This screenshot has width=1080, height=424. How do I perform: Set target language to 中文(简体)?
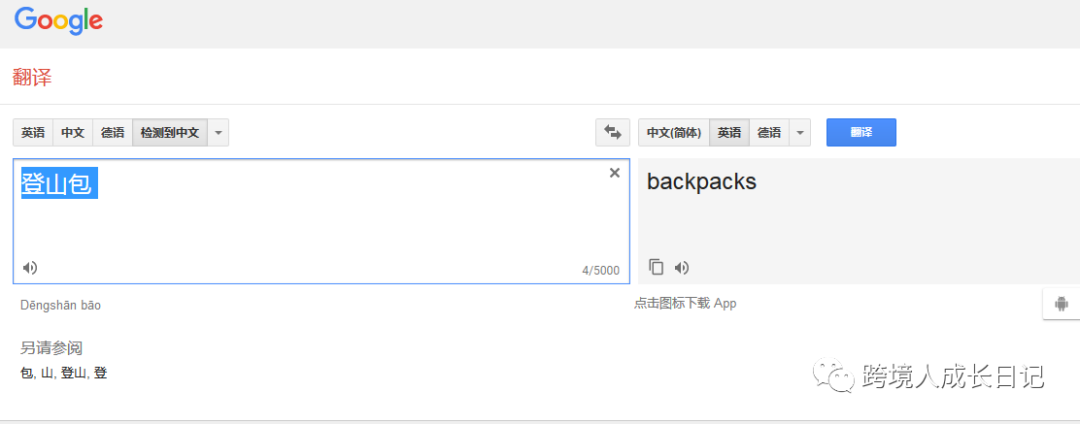pyautogui.click(x=674, y=132)
